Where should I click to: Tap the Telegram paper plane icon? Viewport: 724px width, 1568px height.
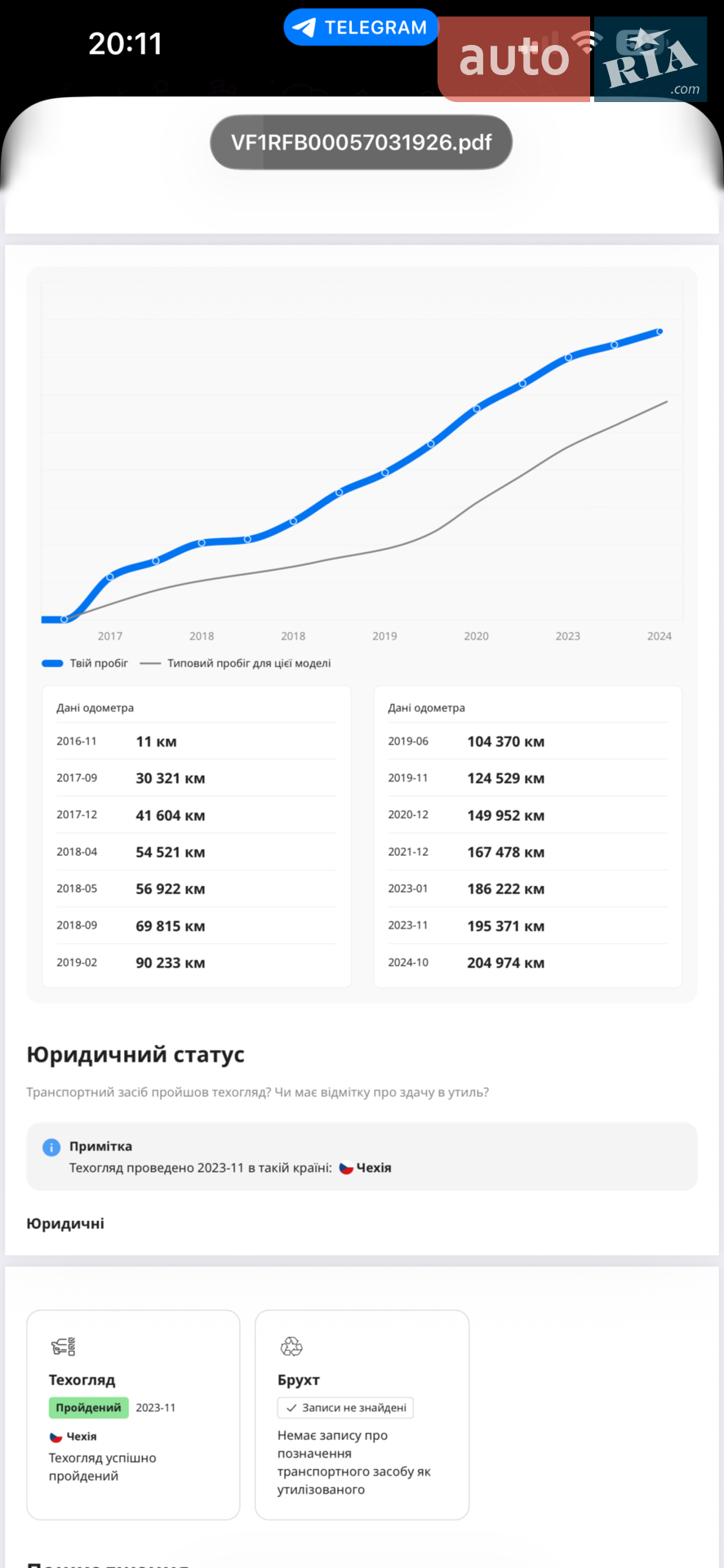tap(304, 28)
